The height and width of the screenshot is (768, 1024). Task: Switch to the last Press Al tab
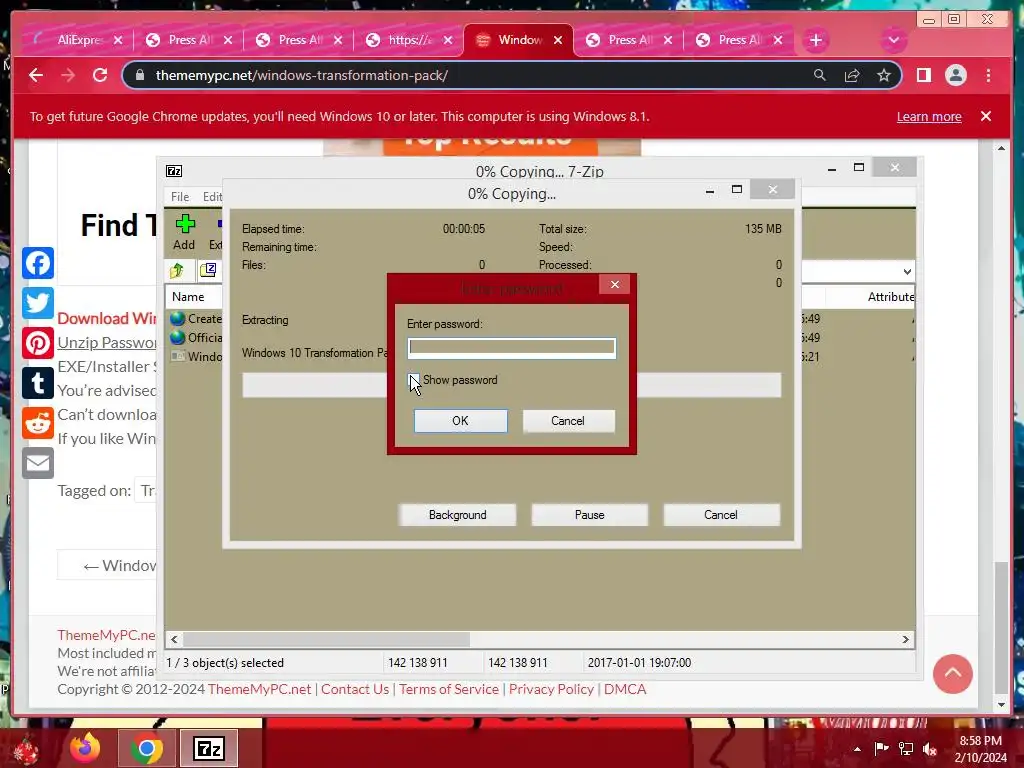tap(738, 40)
